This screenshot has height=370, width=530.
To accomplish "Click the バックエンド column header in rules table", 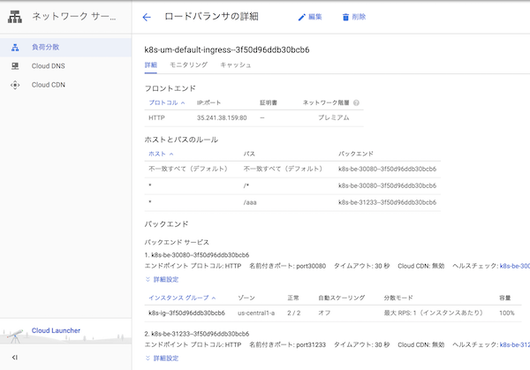I will [x=356, y=154].
